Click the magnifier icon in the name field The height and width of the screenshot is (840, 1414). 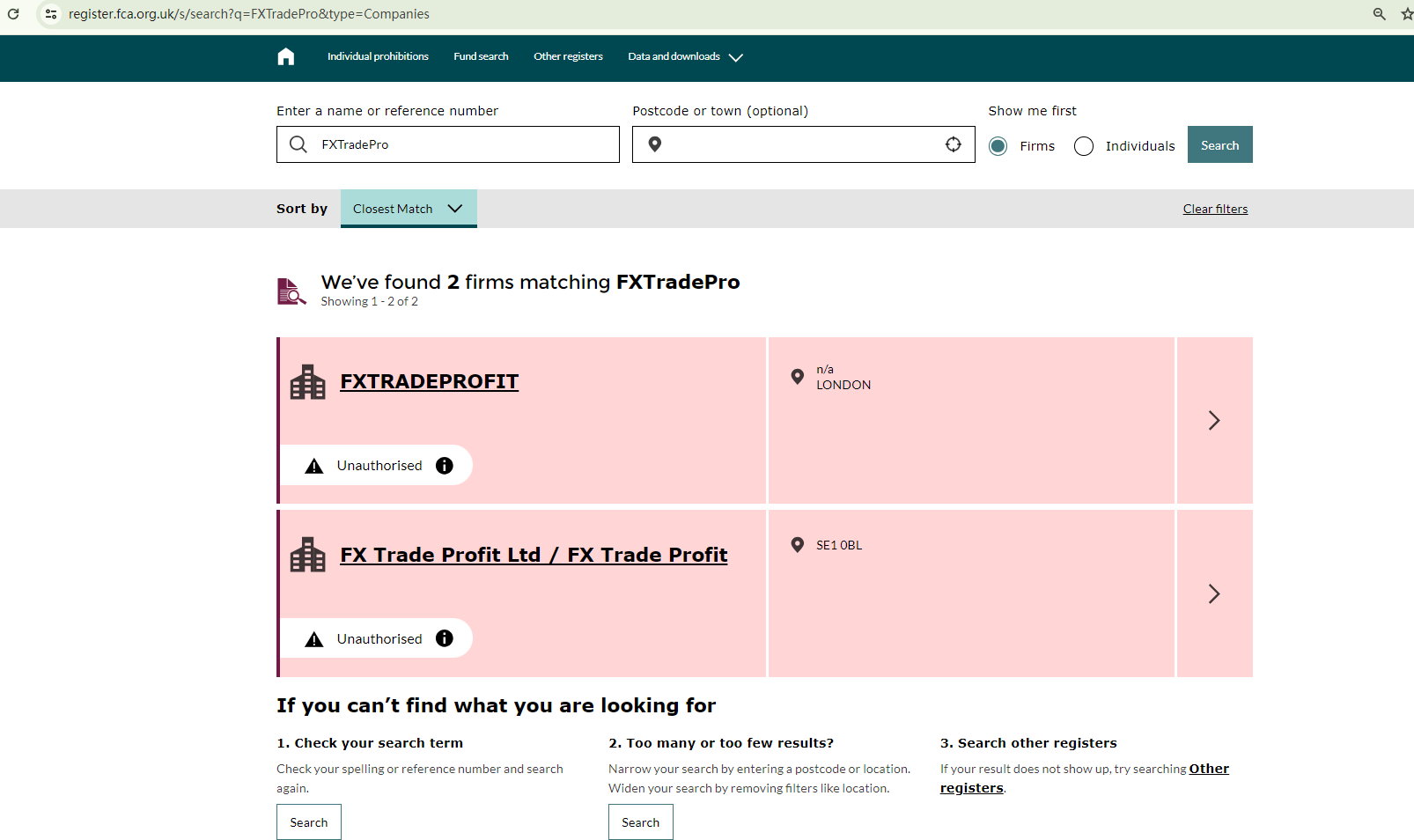(x=298, y=144)
